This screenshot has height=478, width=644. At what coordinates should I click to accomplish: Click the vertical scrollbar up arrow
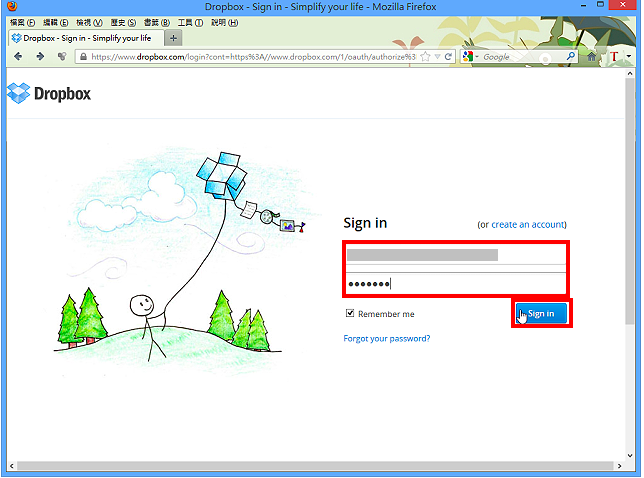coord(630,74)
